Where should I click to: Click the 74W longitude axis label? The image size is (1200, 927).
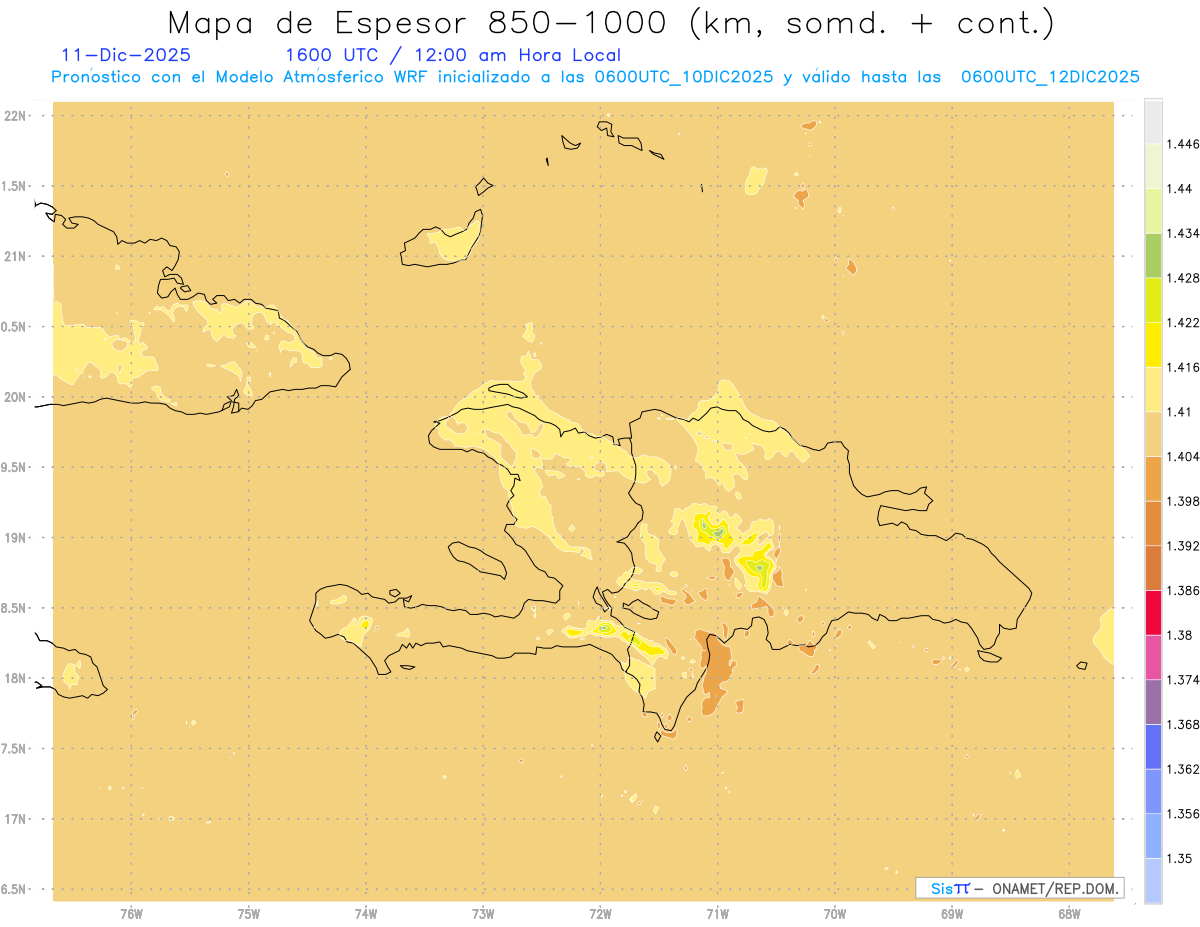tap(366, 914)
